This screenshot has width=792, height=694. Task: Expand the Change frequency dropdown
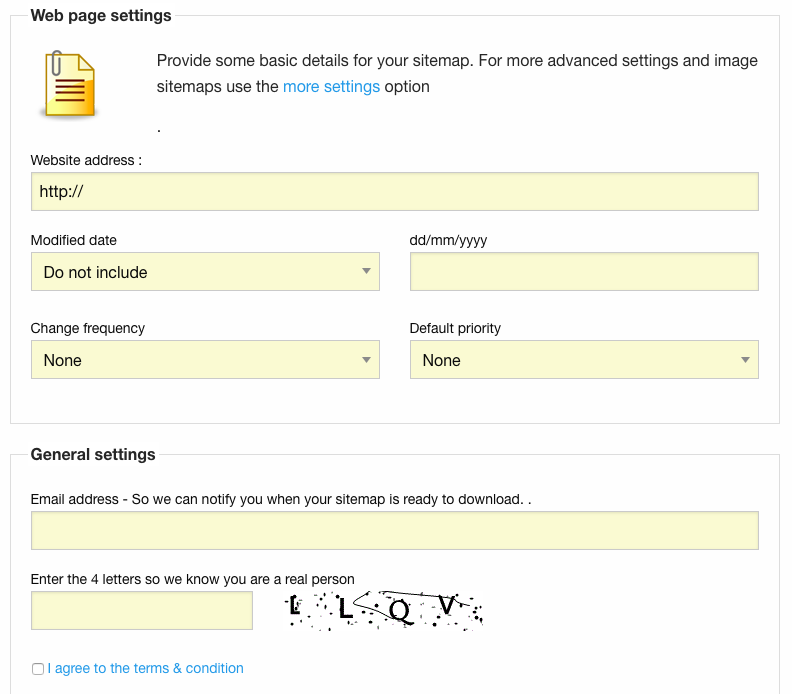205,360
